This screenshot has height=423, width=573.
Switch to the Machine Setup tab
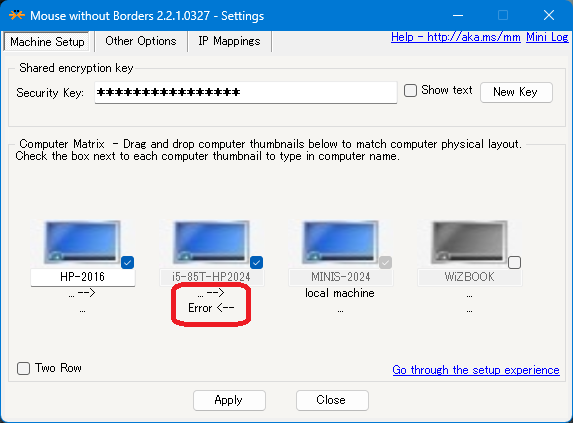pos(47,42)
